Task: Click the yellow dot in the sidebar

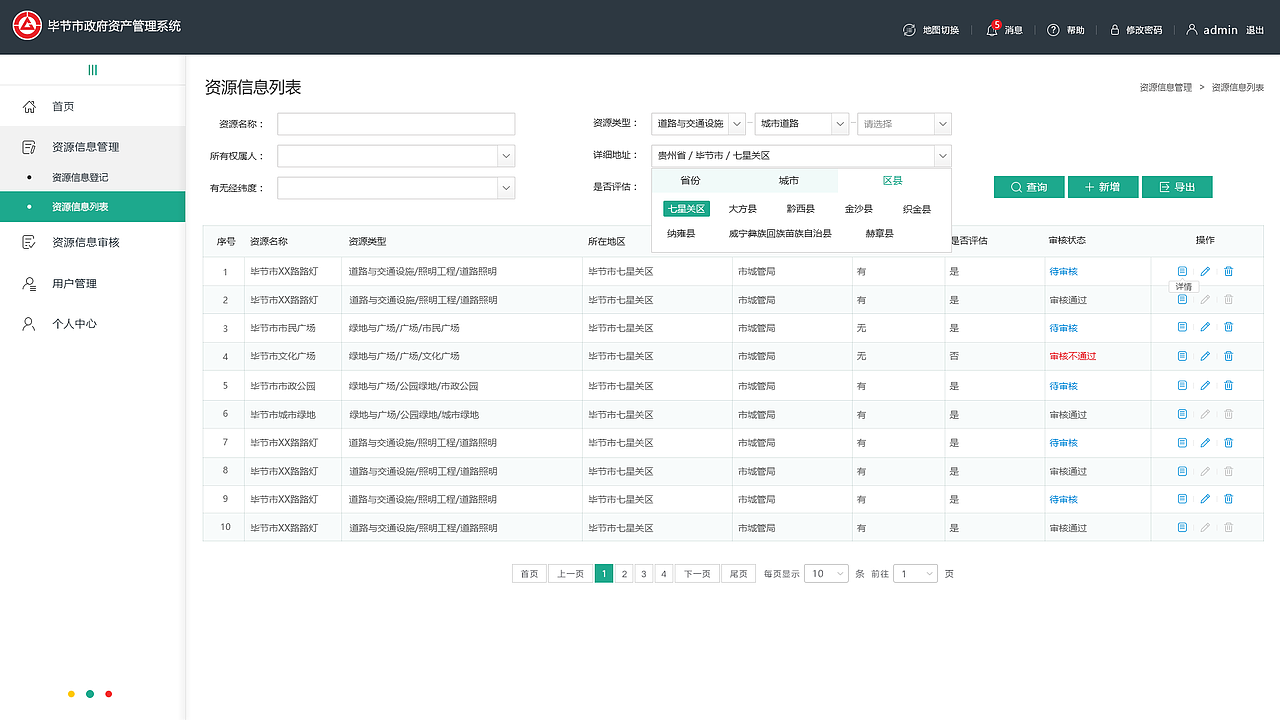Action: tap(70, 694)
